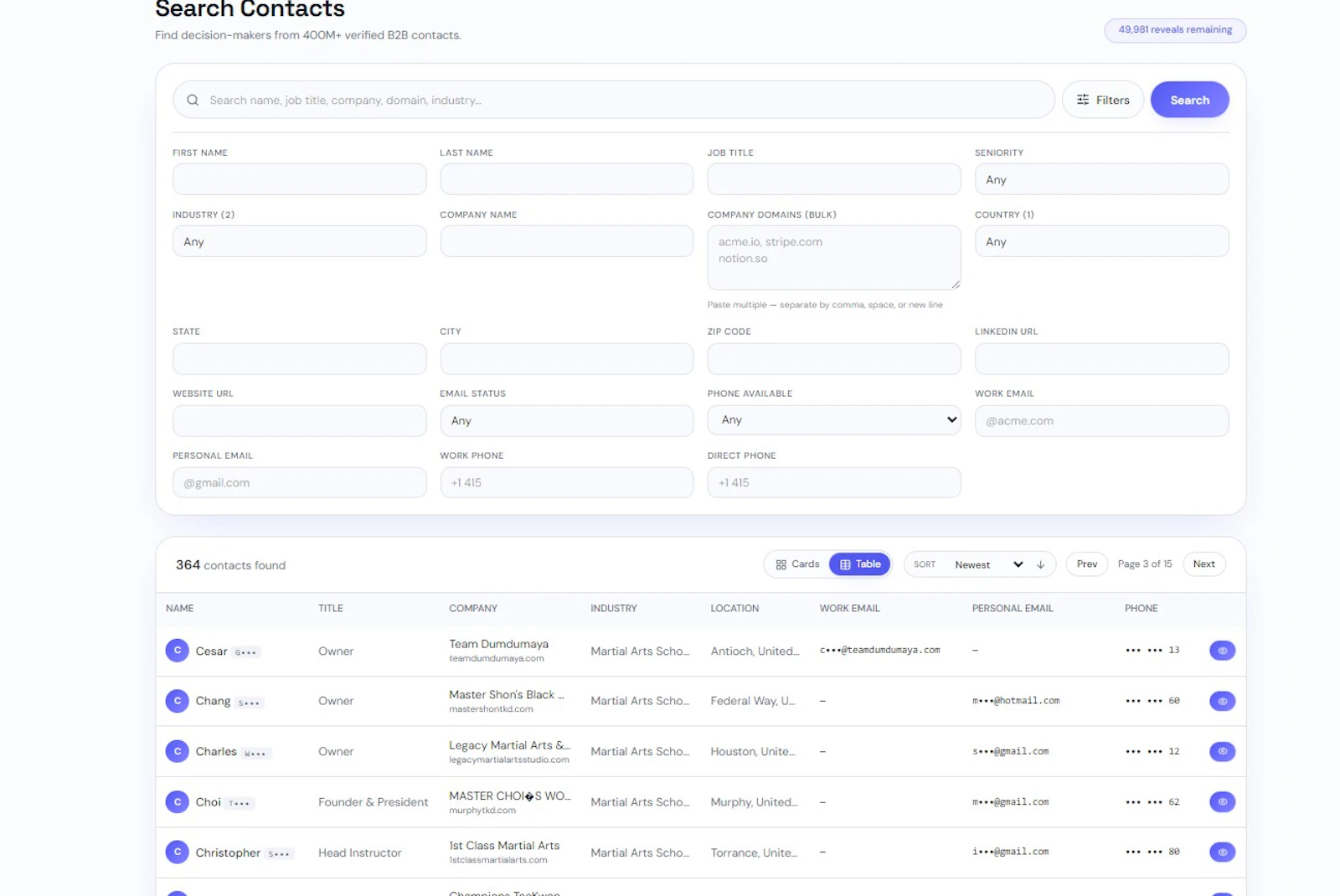Click the LinkedIn URL input

[1101, 358]
